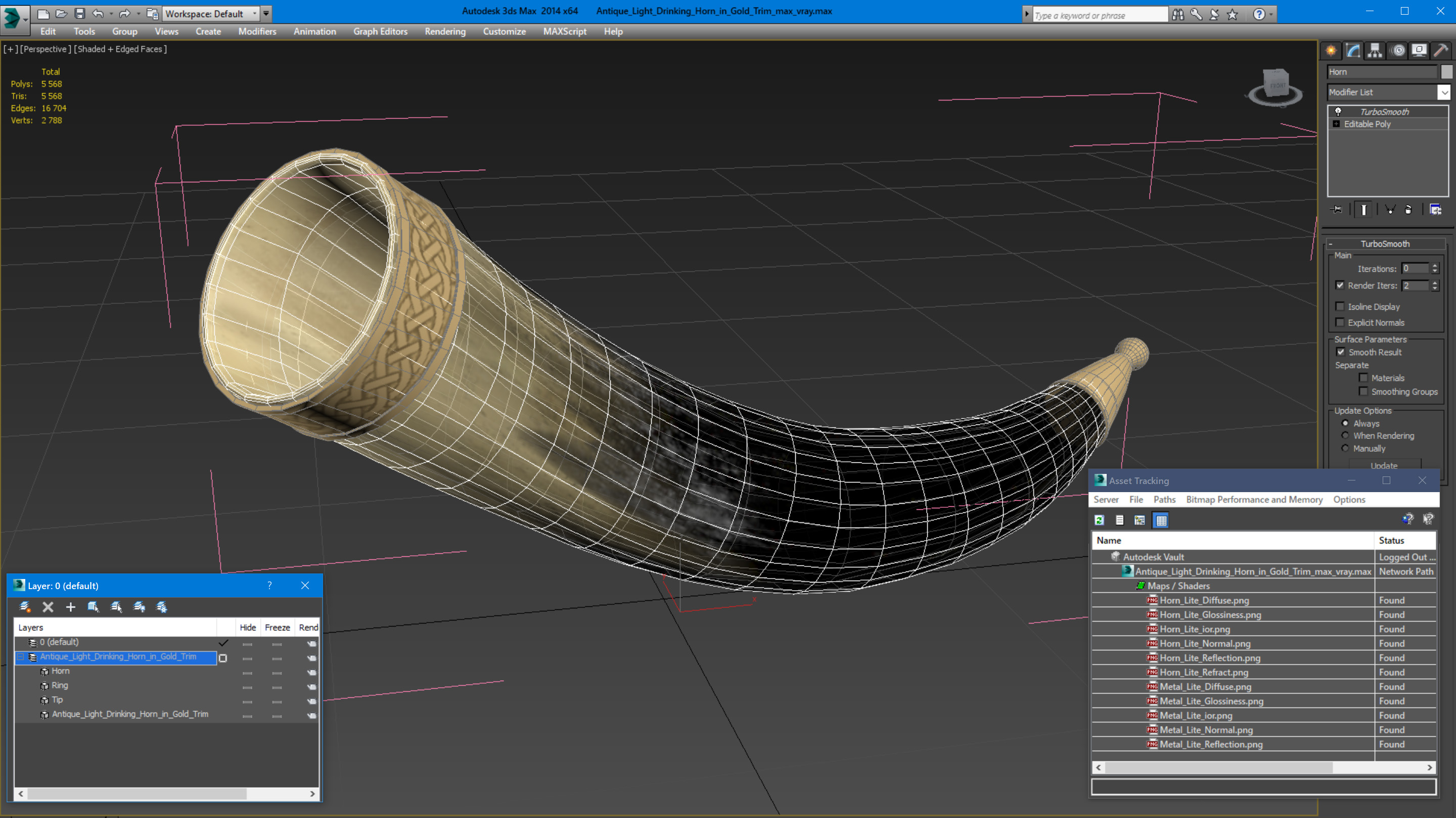The height and width of the screenshot is (818, 1456).
Task: Open the MAXScript menu
Action: tap(565, 32)
